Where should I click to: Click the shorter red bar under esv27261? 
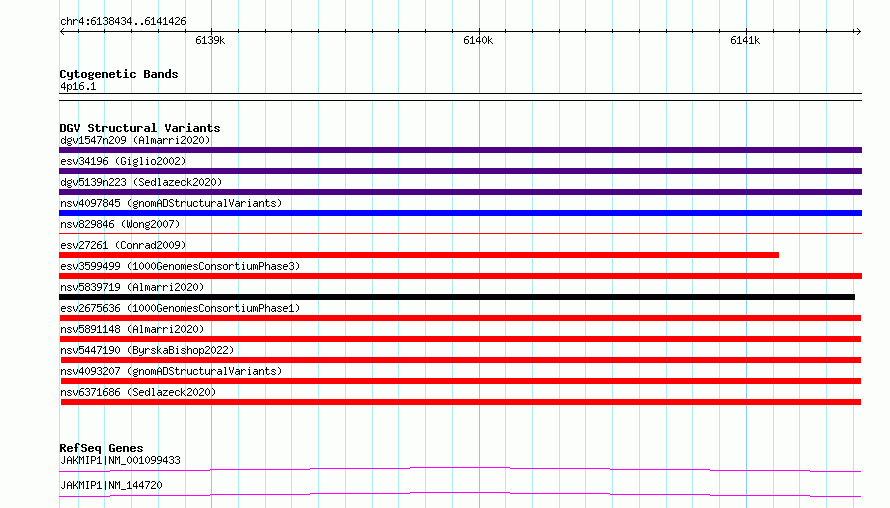point(419,255)
